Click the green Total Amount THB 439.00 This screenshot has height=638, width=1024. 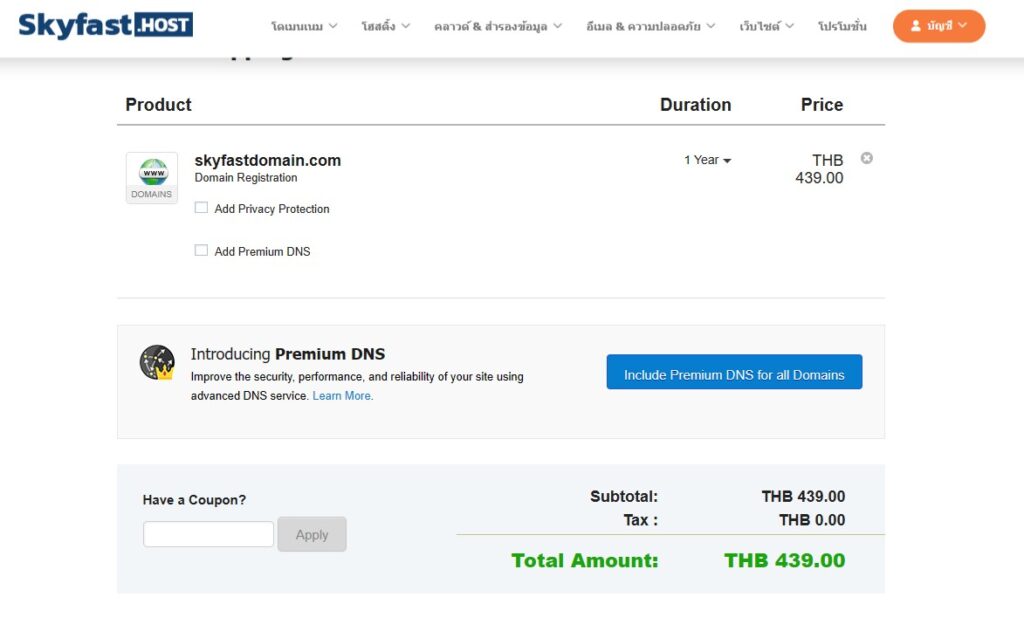coord(784,560)
